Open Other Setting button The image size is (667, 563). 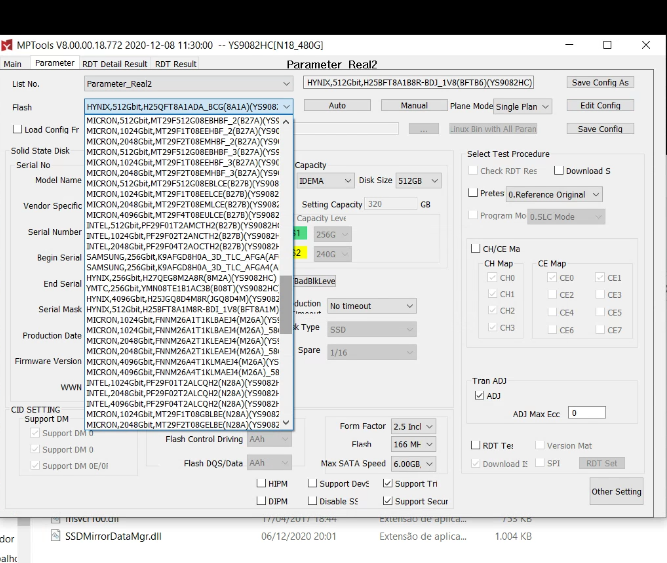(x=616, y=492)
